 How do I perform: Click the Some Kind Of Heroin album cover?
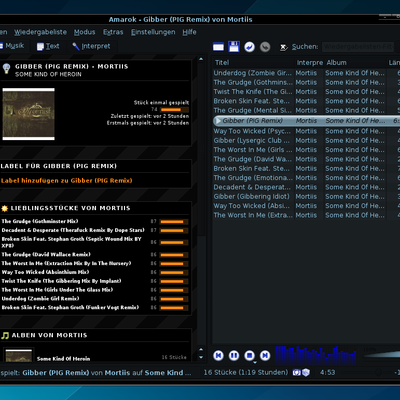(29, 114)
